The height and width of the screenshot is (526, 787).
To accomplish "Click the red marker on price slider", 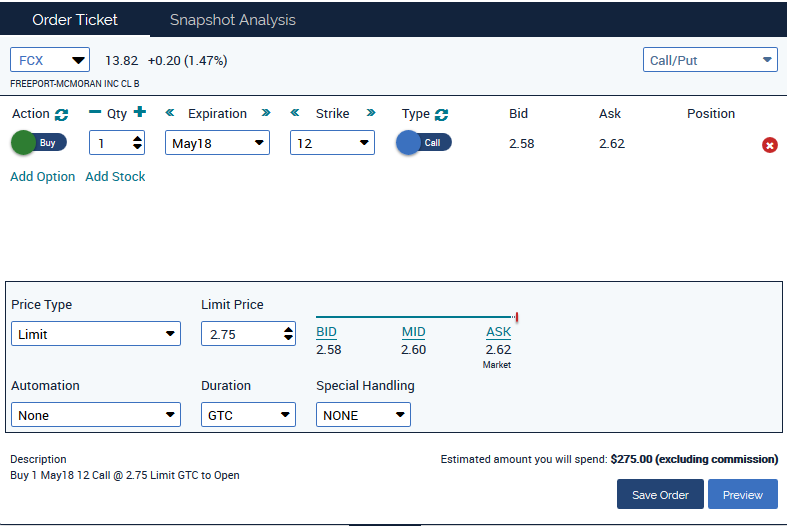I will tap(516, 318).
